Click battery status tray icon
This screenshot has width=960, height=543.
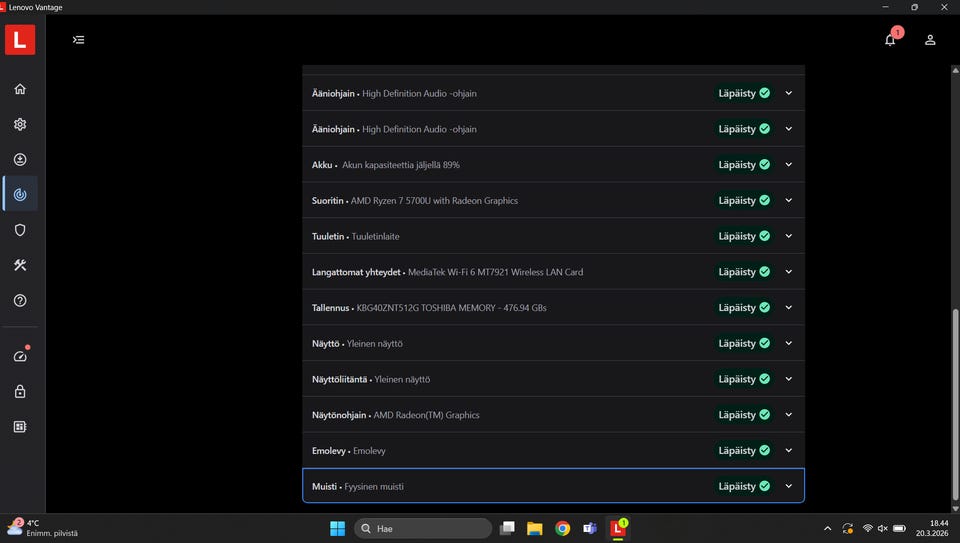(899, 528)
